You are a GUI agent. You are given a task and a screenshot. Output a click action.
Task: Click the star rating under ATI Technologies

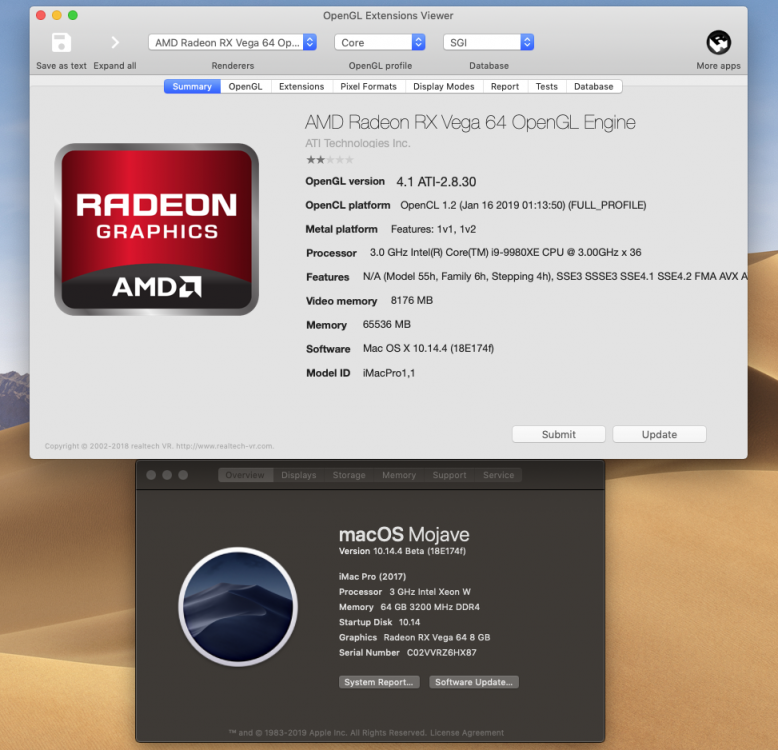(x=330, y=160)
